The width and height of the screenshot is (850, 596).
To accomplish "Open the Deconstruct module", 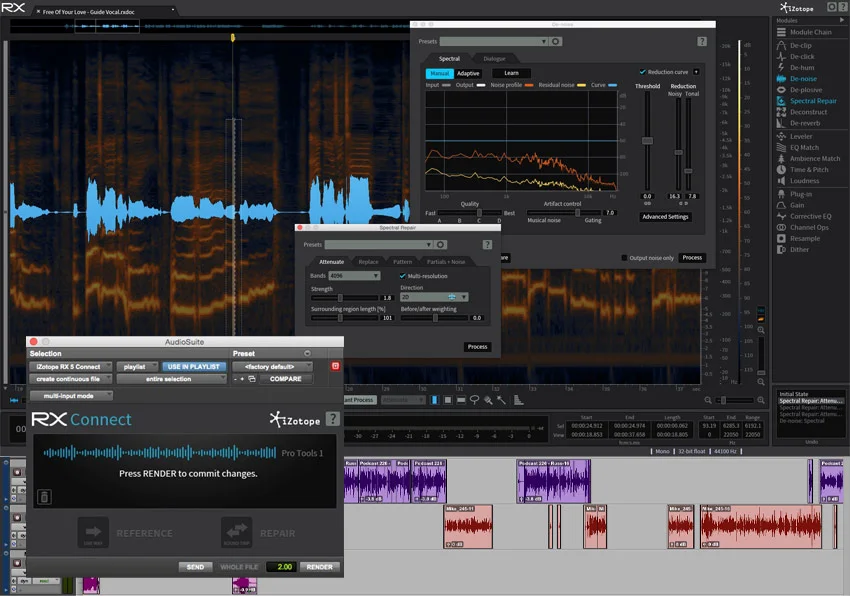I will (808, 112).
